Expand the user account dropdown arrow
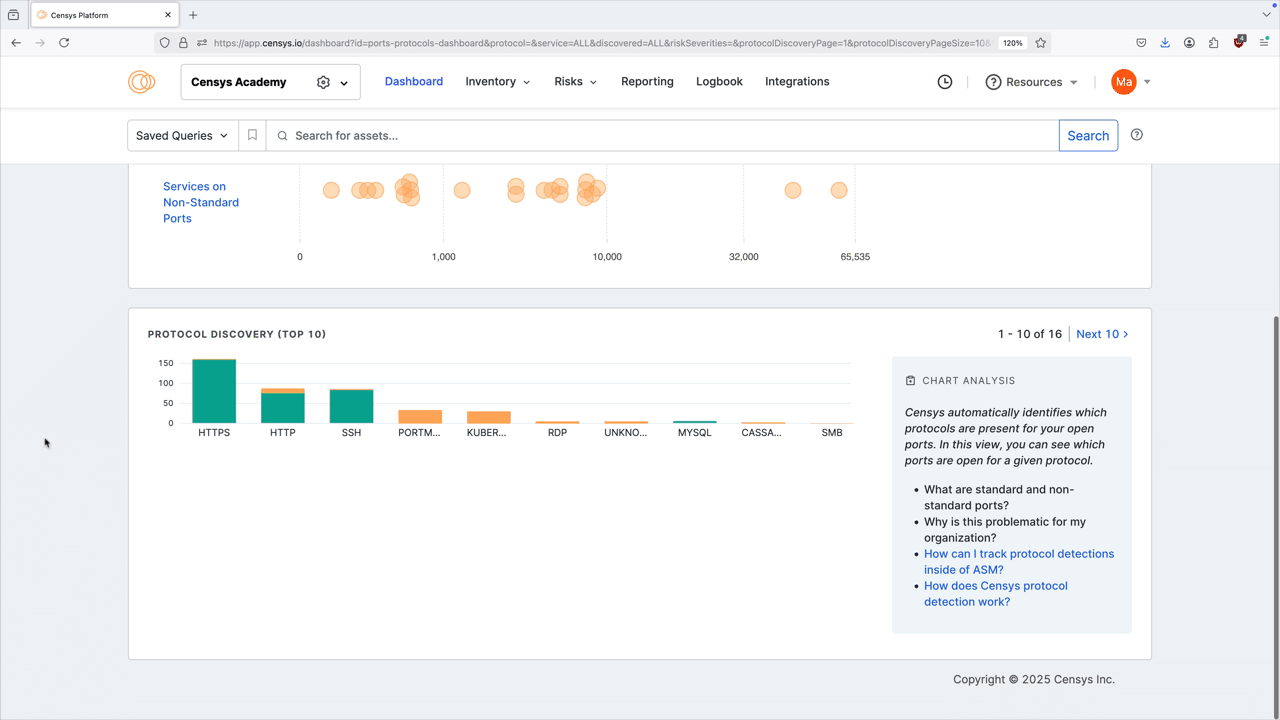The image size is (1280, 720). point(1147,82)
